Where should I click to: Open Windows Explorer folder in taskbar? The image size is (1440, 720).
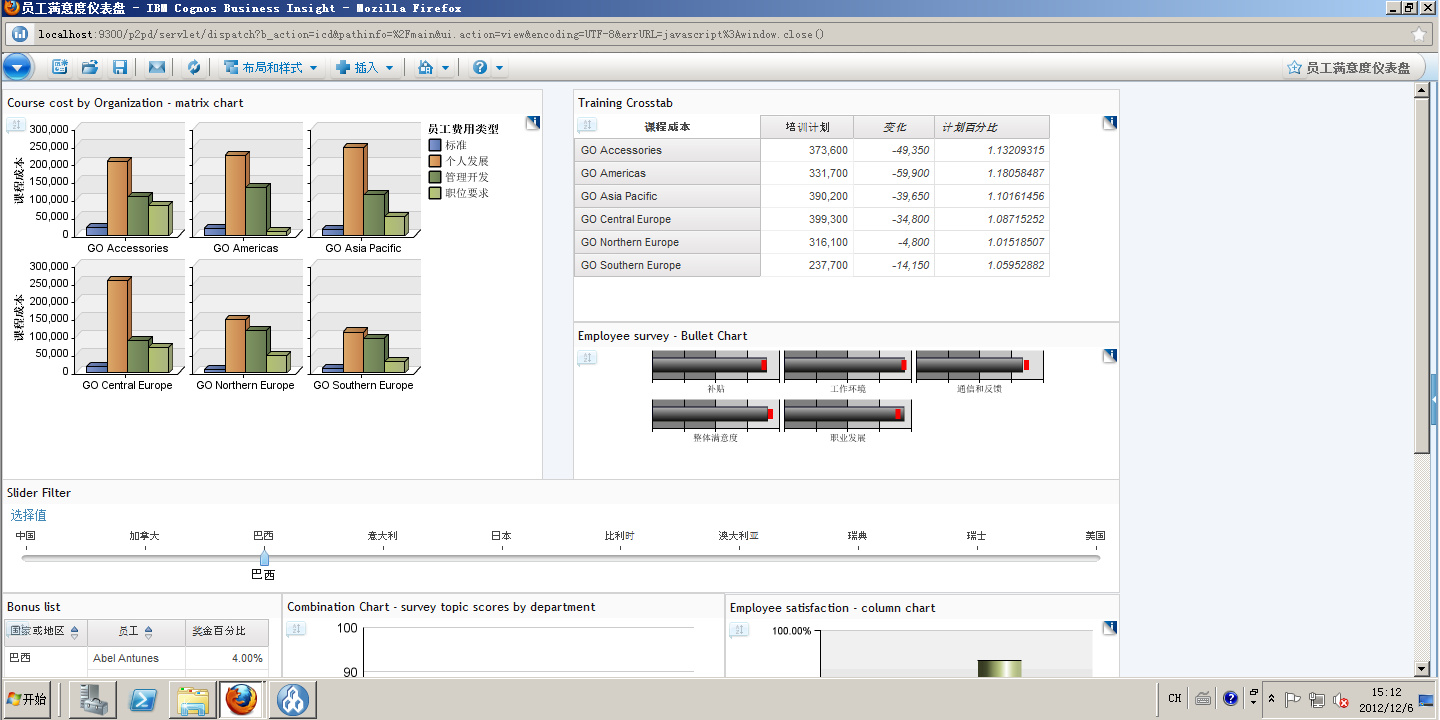192,700
